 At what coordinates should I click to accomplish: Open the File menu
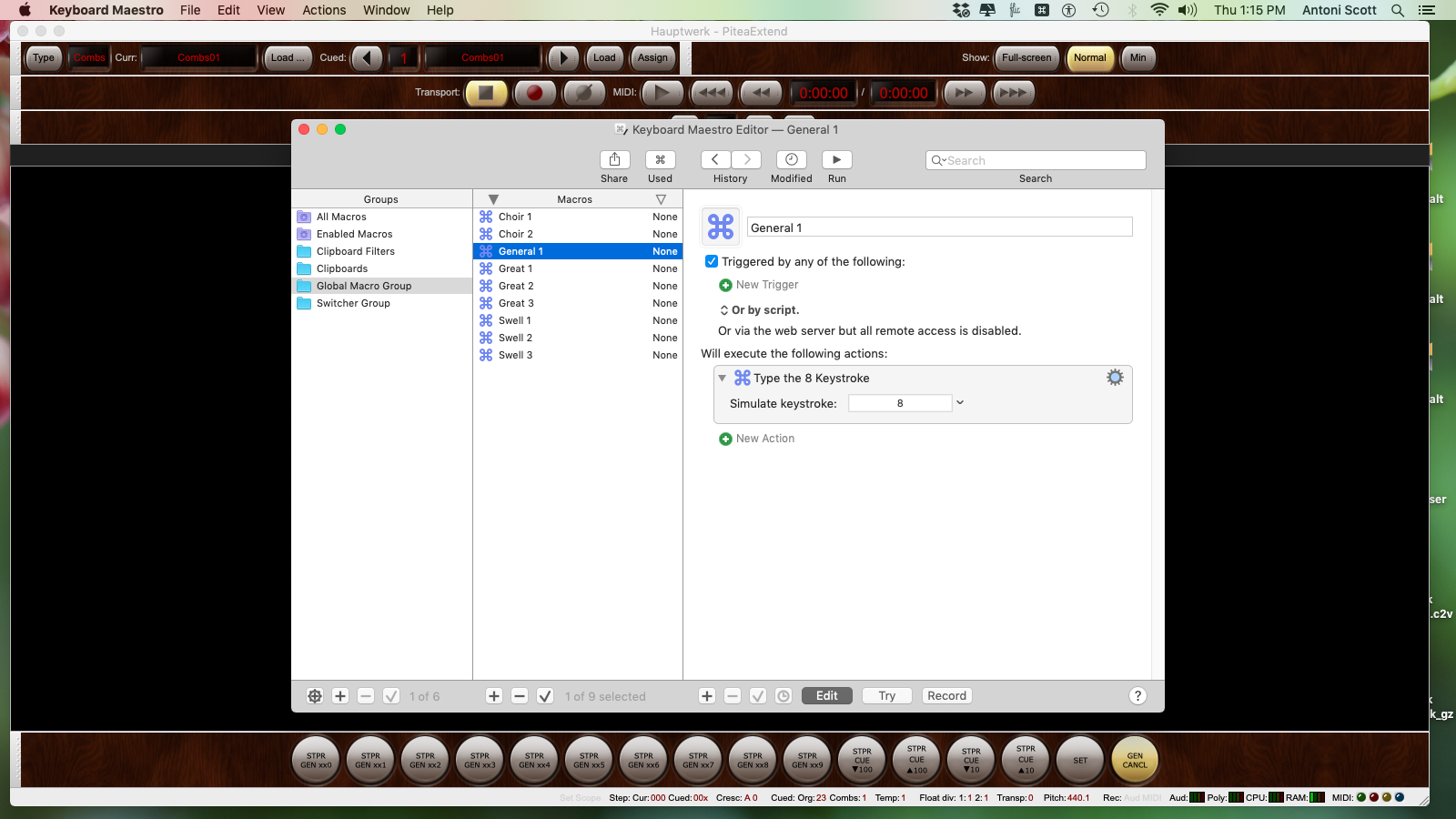(190, 10)
